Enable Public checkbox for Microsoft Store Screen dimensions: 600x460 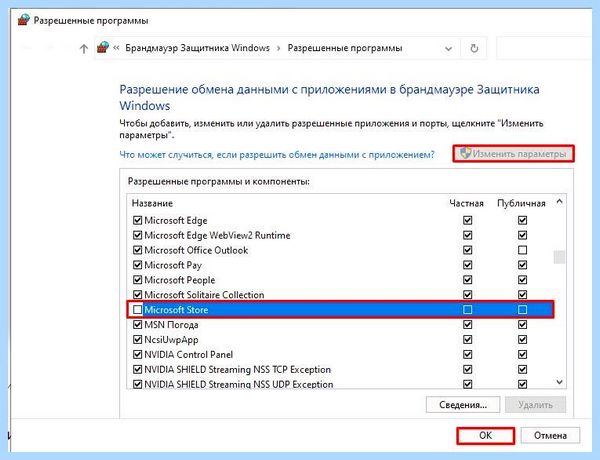click(x=522, y=309)
